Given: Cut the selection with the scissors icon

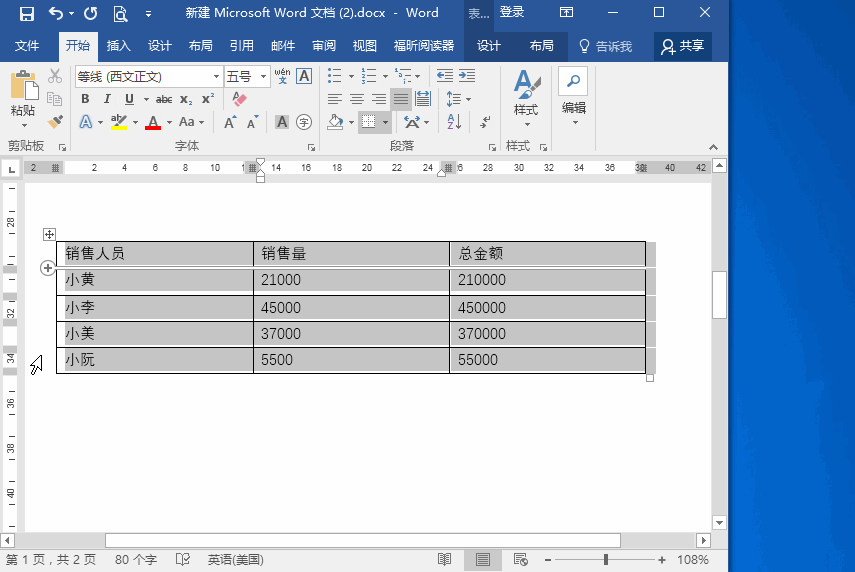Looking at the screenshot, I should tap(55, 76).
